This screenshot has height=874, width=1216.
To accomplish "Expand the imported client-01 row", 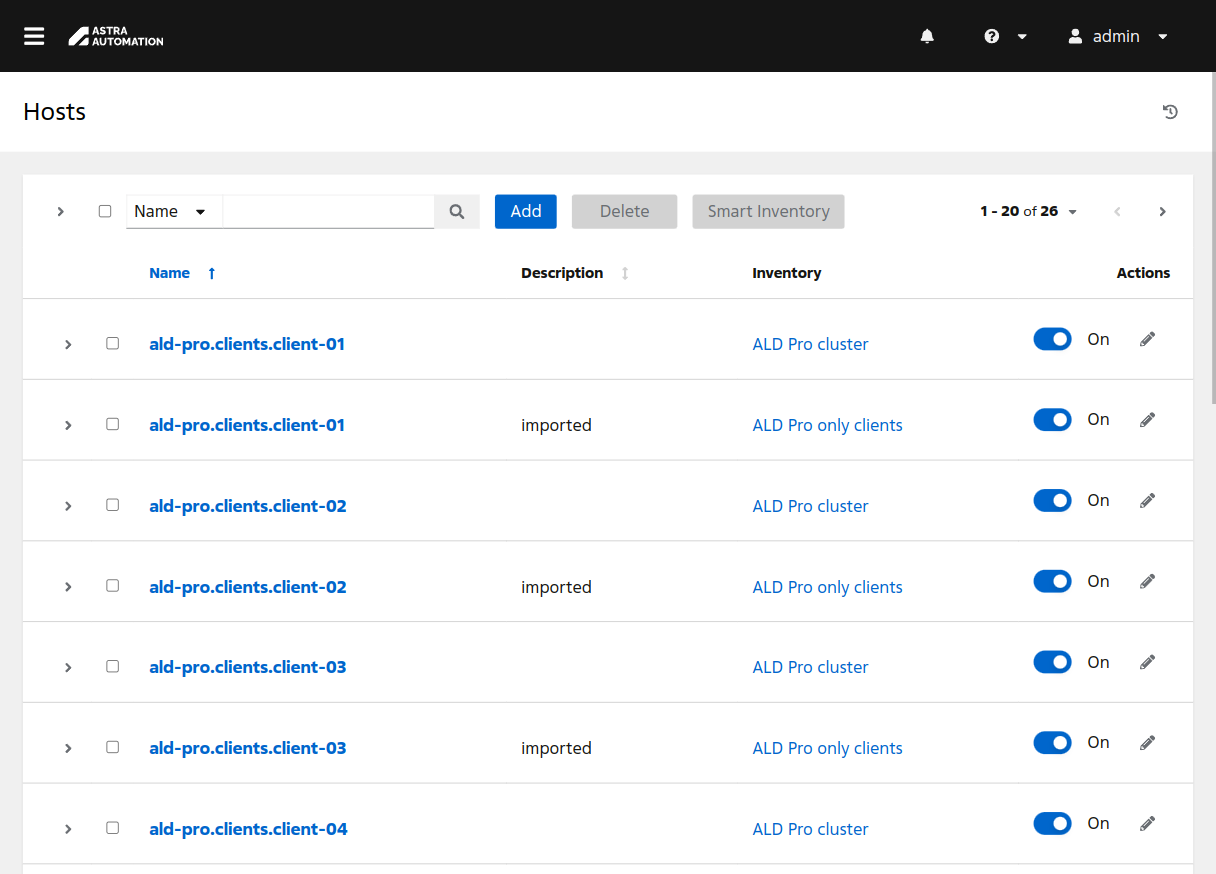I will 68,425.
